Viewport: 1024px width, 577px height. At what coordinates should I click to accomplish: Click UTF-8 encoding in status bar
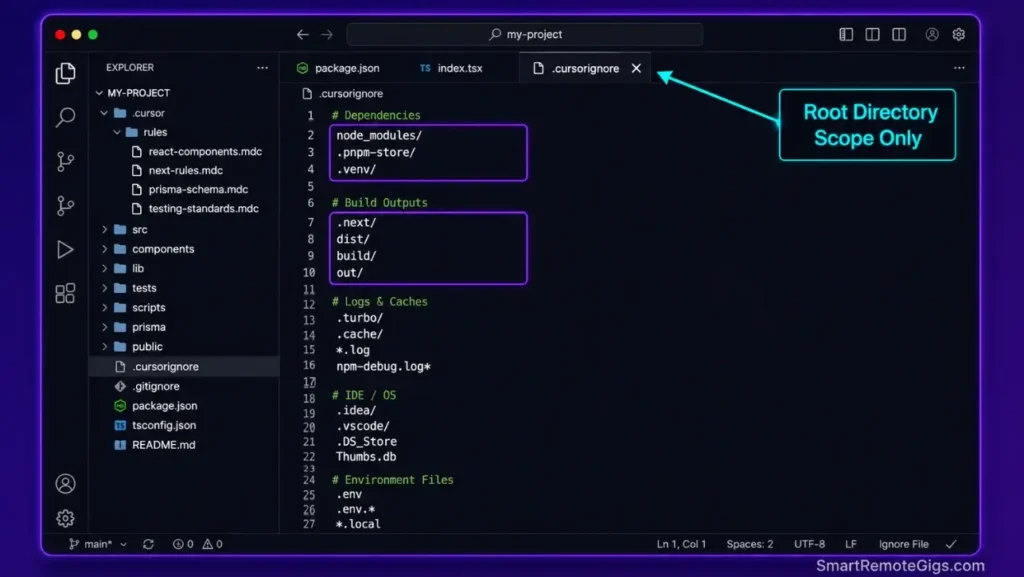tap(809, 544)
